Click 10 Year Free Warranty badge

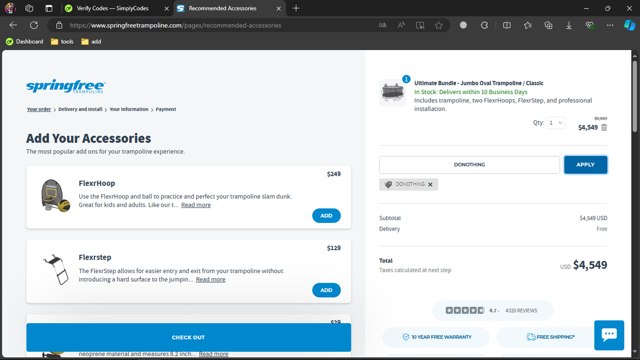tap(436, 337)
